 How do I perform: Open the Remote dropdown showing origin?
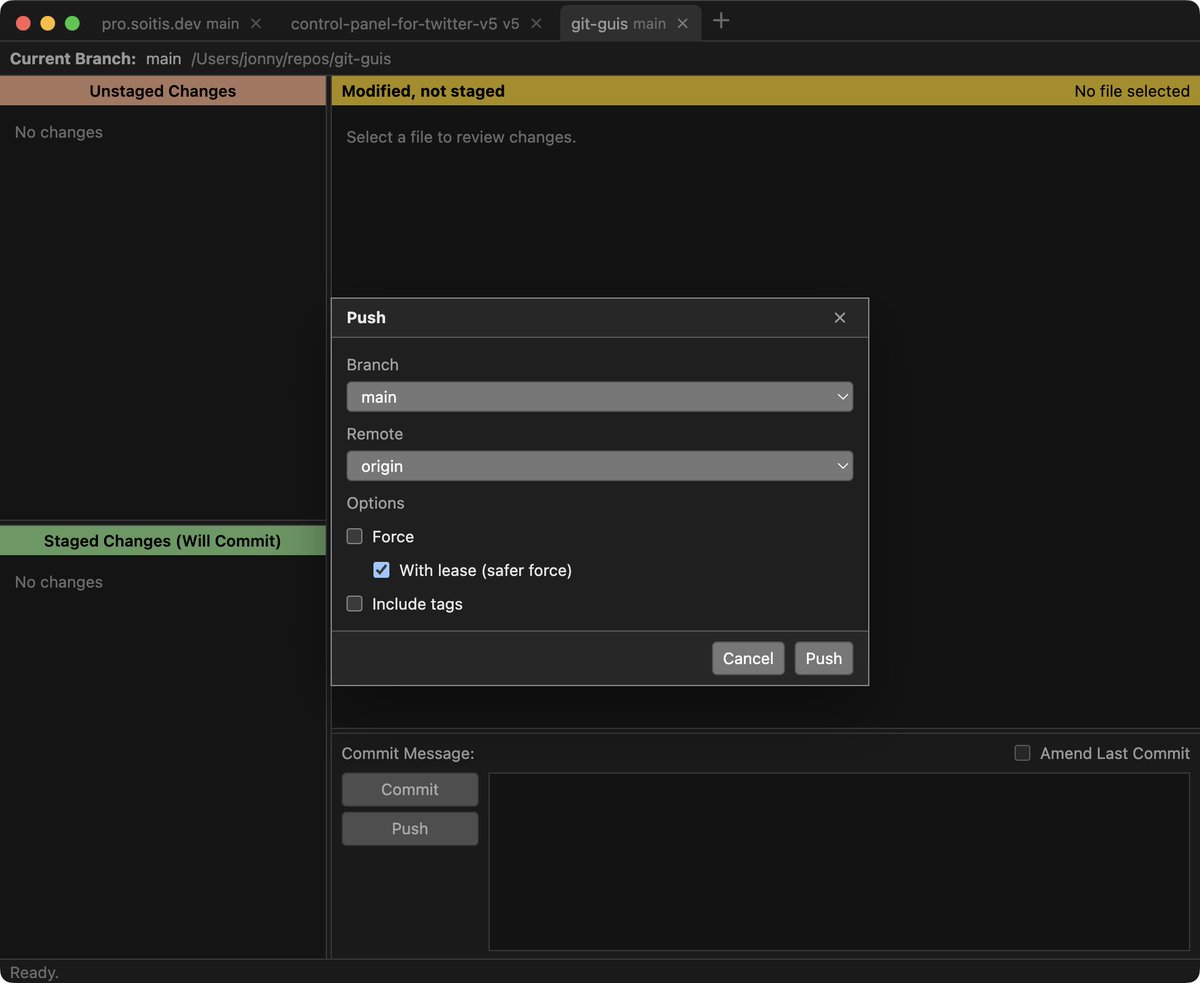click(600, 466)
